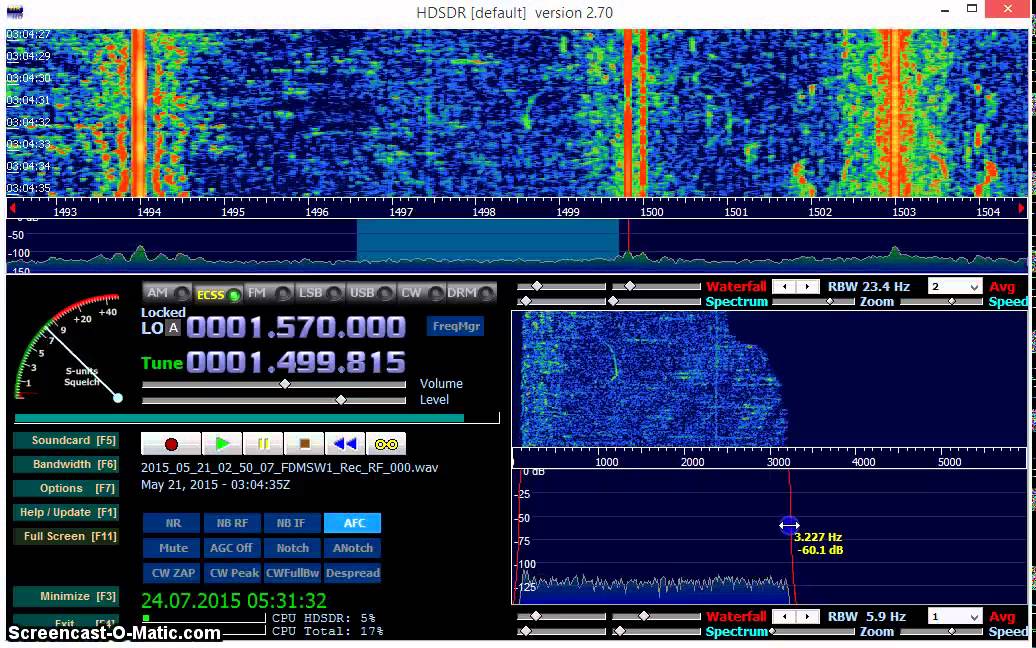Click the right arrow beside lower RBW 5.9 Hz
1036x648 pixels.
[807, 616]
